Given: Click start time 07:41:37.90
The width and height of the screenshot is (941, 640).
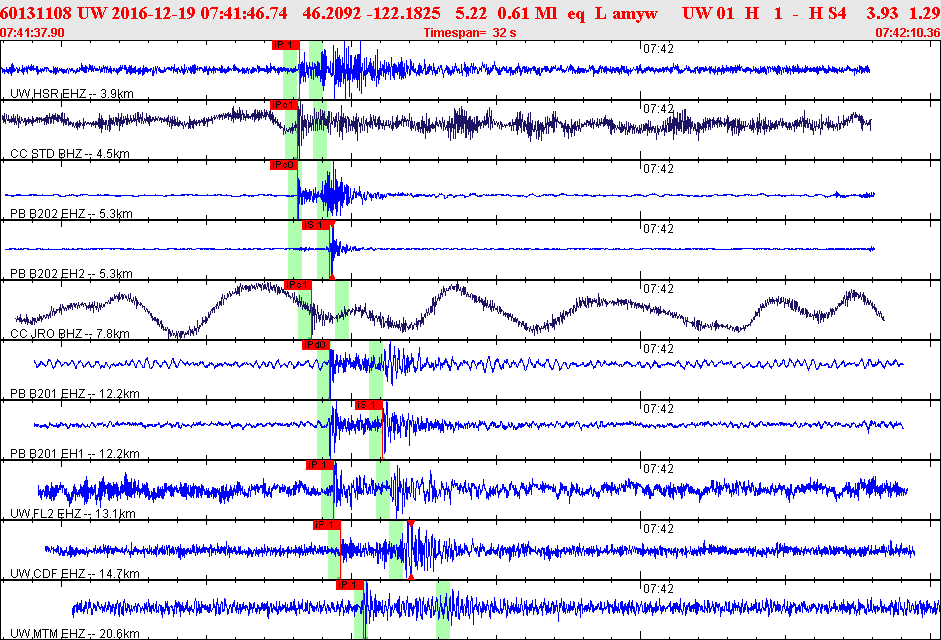Looking at the screenshot, I should 32,32.
